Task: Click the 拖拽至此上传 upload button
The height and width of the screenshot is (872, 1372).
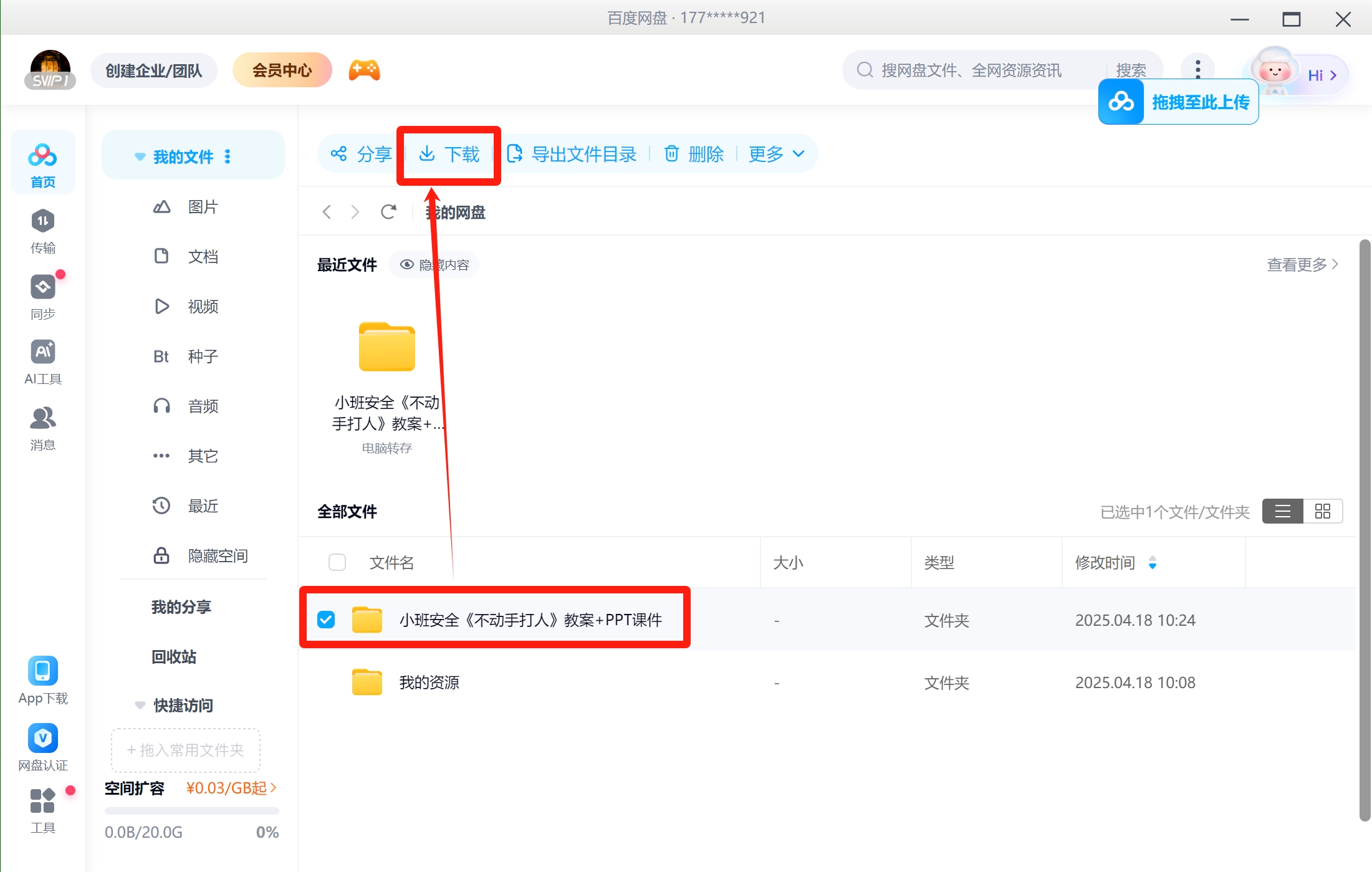Action: pos(1178,102)
